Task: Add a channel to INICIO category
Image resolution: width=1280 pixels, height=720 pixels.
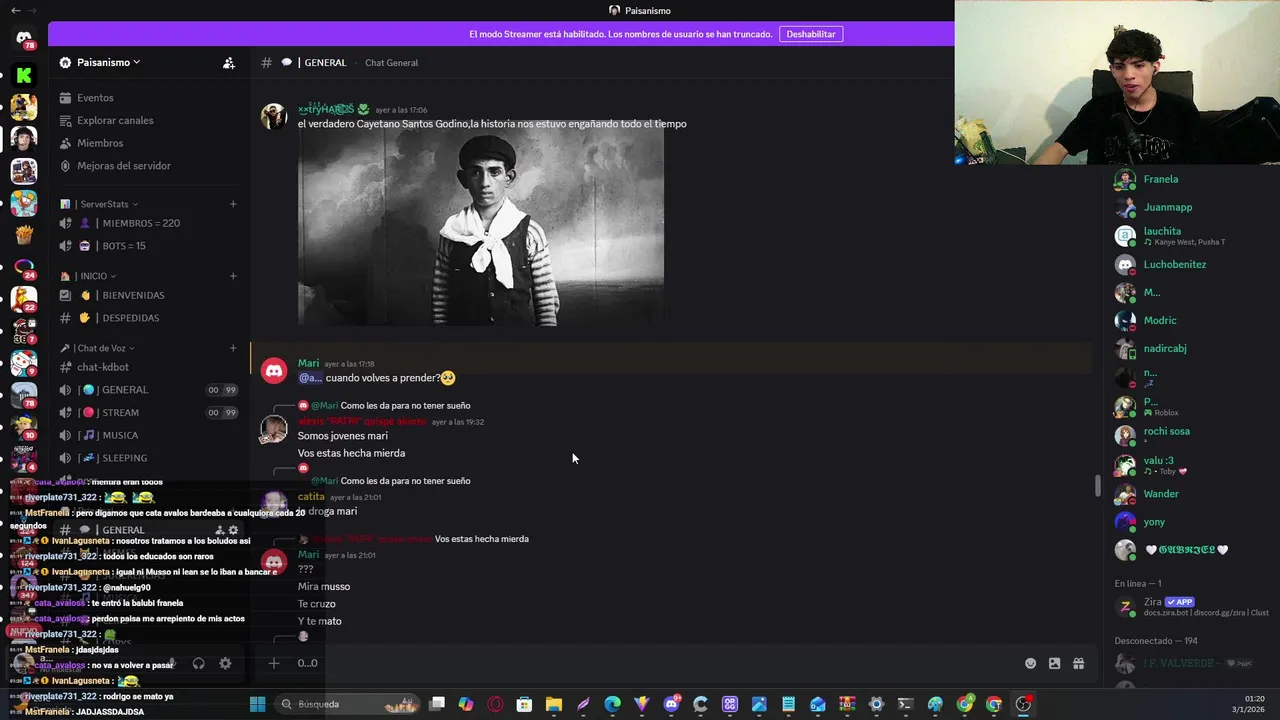Action: click(x=233, y=276)
